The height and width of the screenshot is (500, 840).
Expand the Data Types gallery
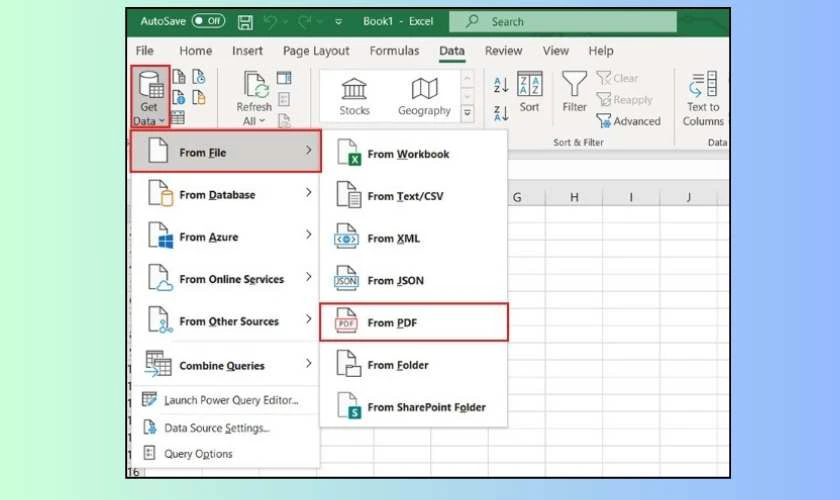coord(467,113)
